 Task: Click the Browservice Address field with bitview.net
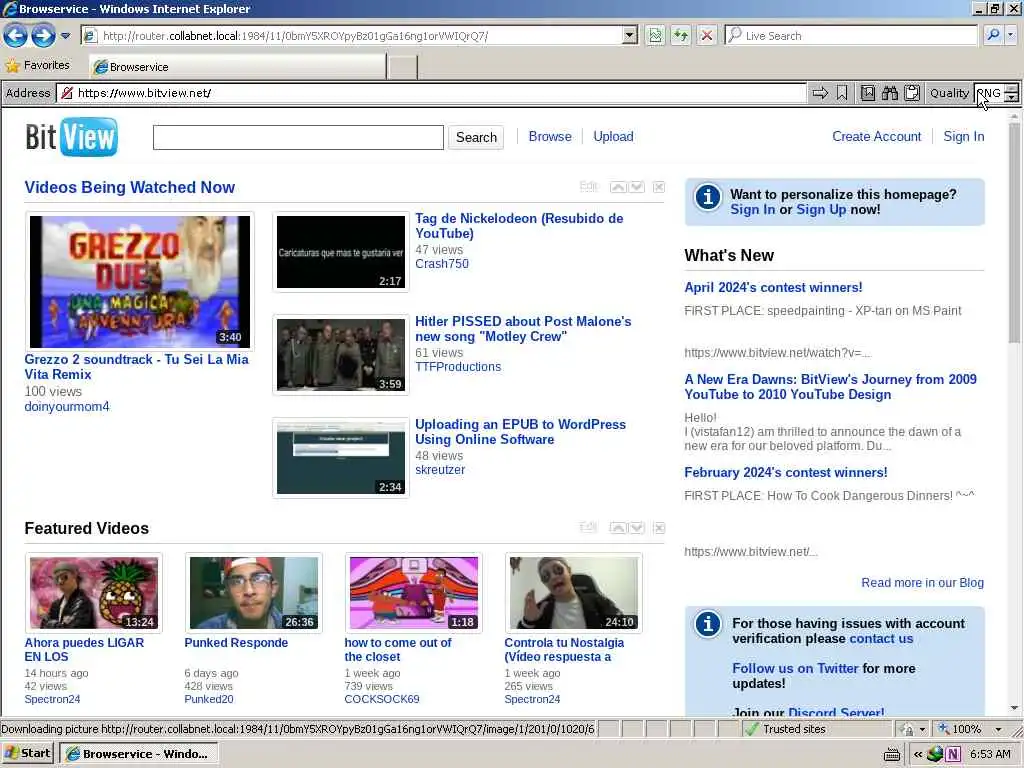[431, 93]
